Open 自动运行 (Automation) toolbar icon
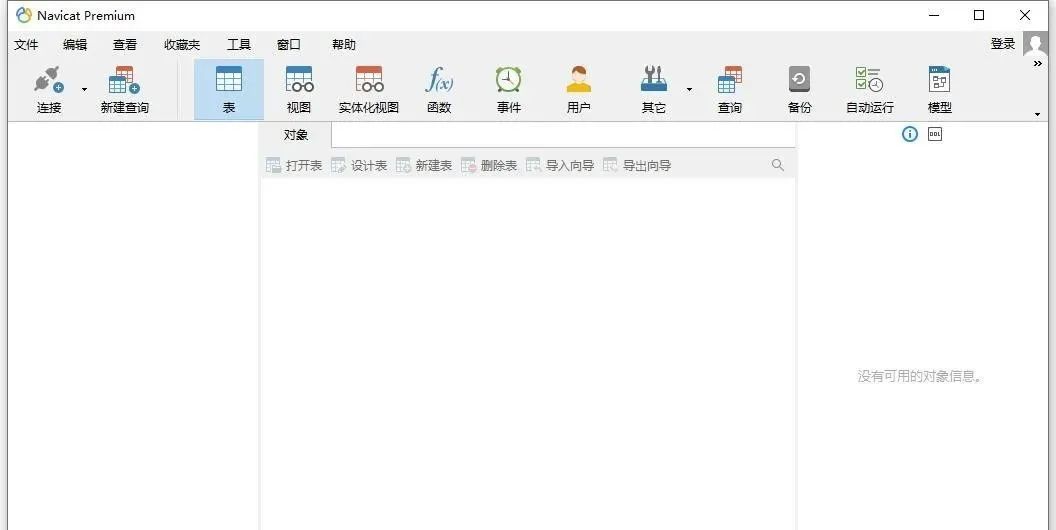Screen dimensions: 1056x530 pyautogui.click(x=869, y=81)
